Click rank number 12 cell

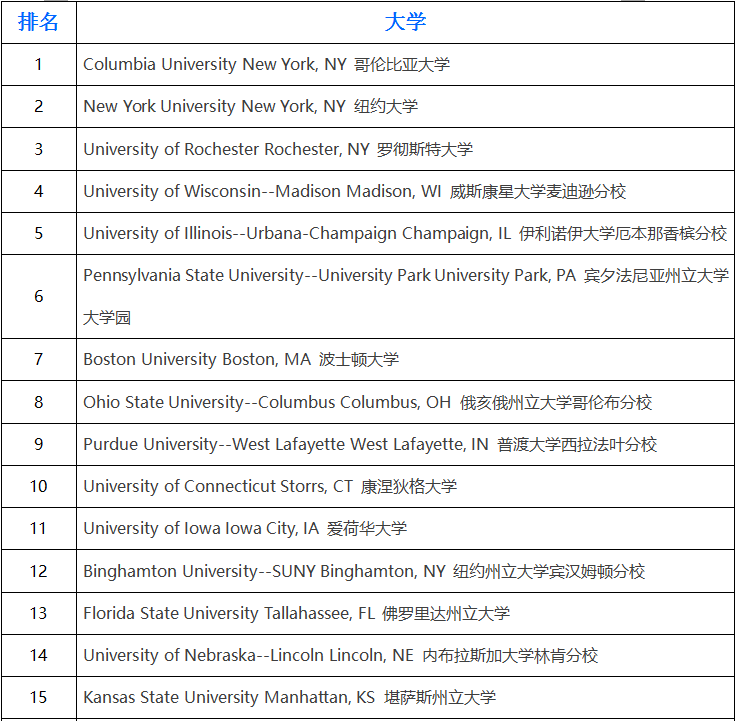click(38, 571)
